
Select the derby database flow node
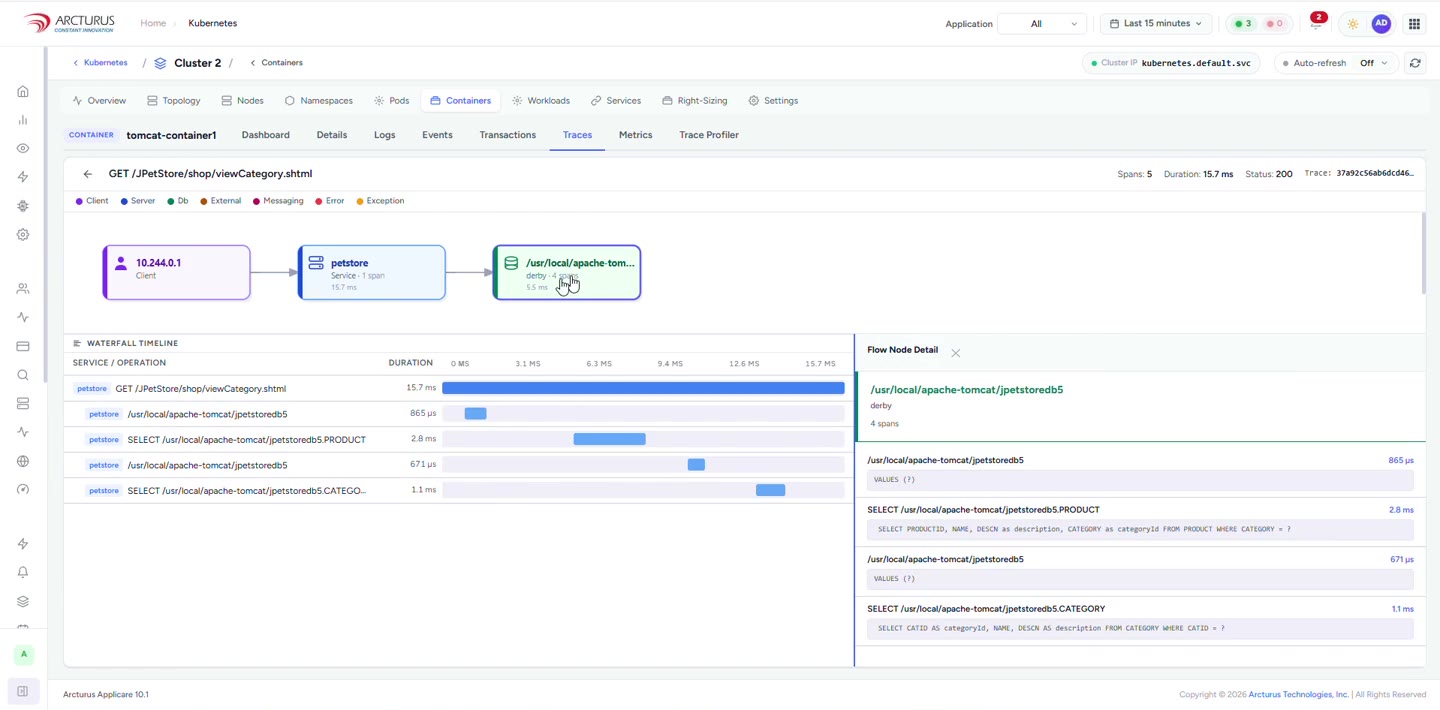point(567,272)
